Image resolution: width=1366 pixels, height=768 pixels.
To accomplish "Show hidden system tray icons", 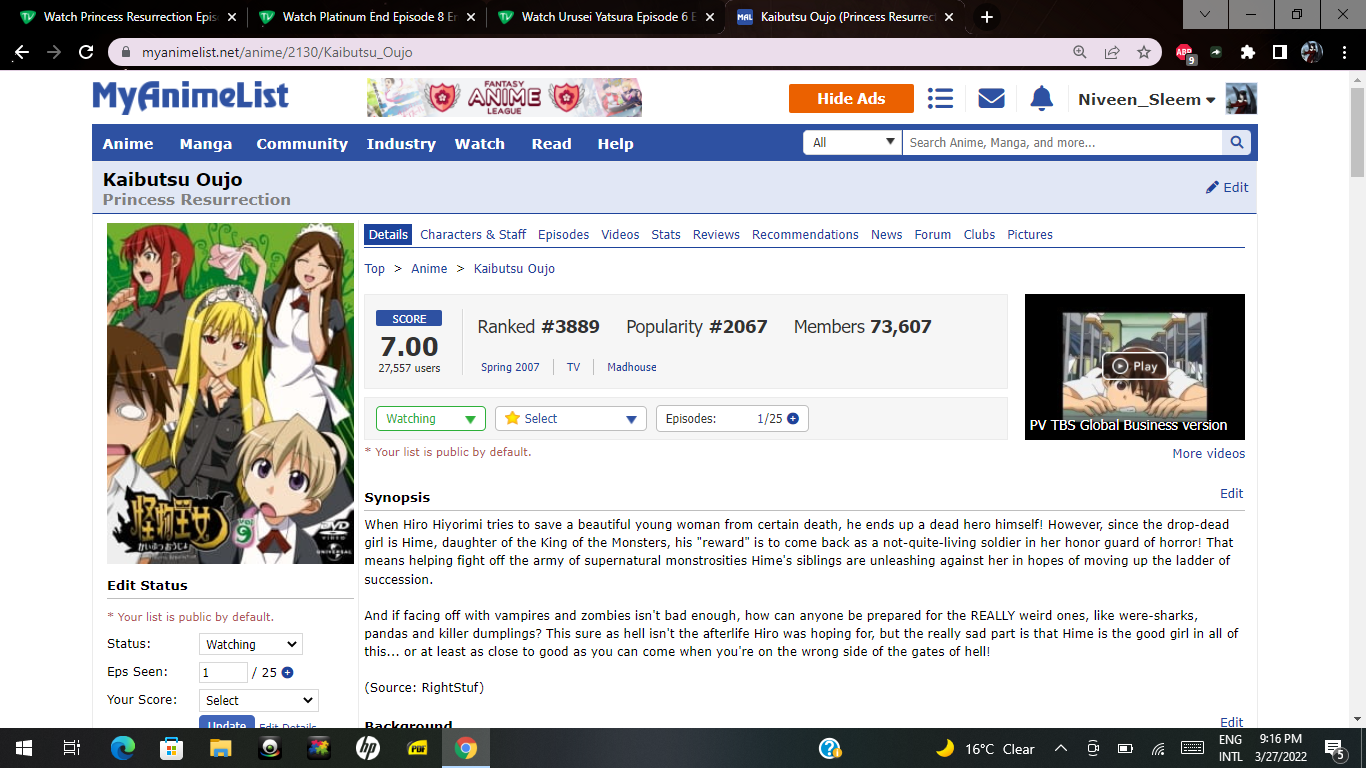I will click(x=1061, y=748).
